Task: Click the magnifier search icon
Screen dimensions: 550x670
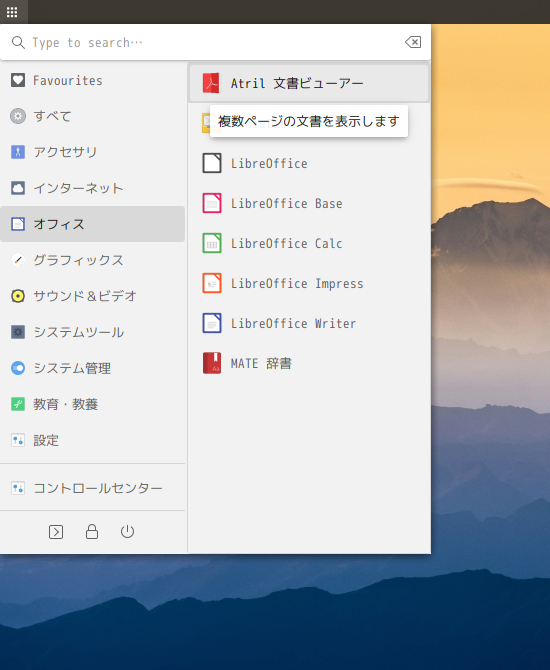Action: [18, 42]
